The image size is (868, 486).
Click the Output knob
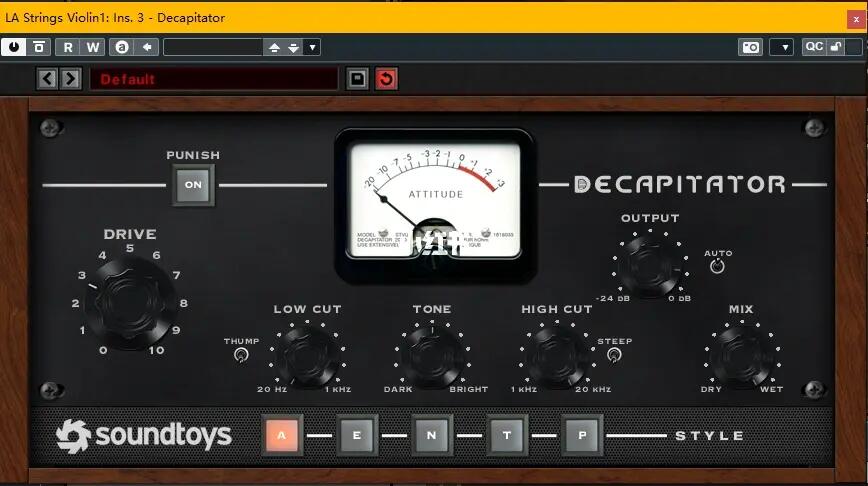click(650, 266)
